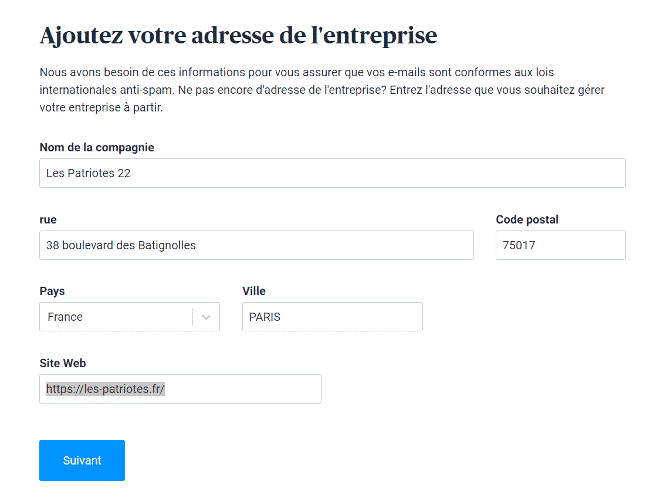The image size is (670, 490).
Task: Click the "Les Patriotes 22" text
Action: (89, 173)
